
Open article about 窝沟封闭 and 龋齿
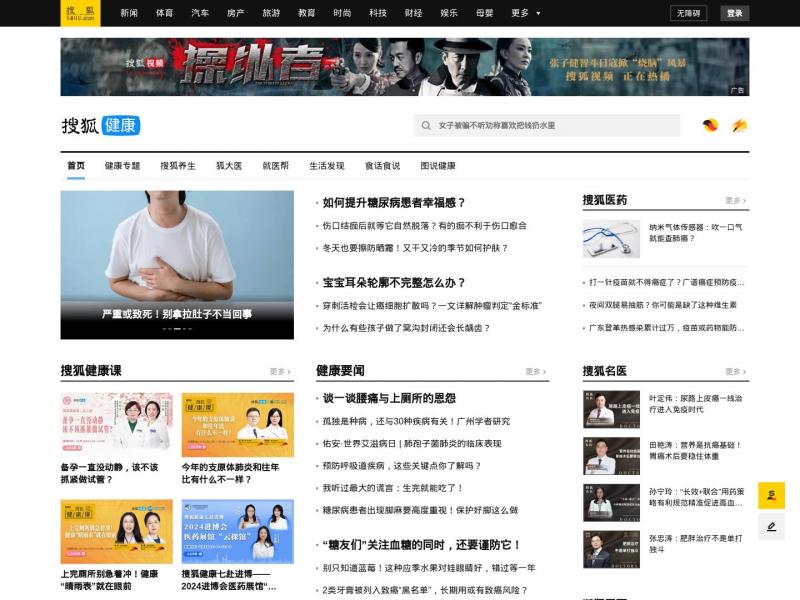pyautogui.click(x=406, y=328)
